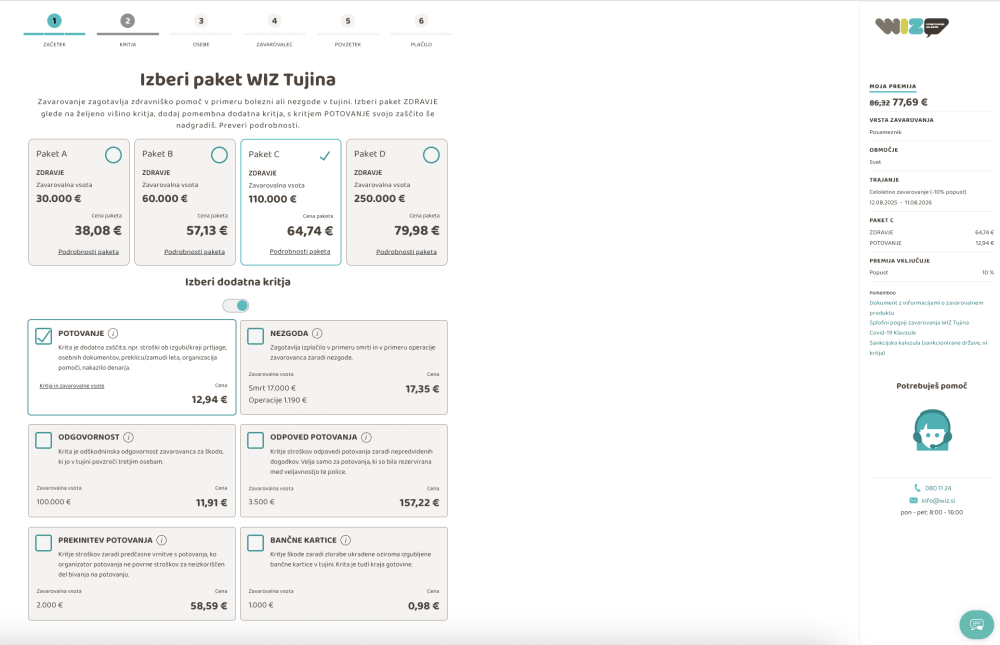Uncheck the POTOVANJE checkbox

[43, 336]
